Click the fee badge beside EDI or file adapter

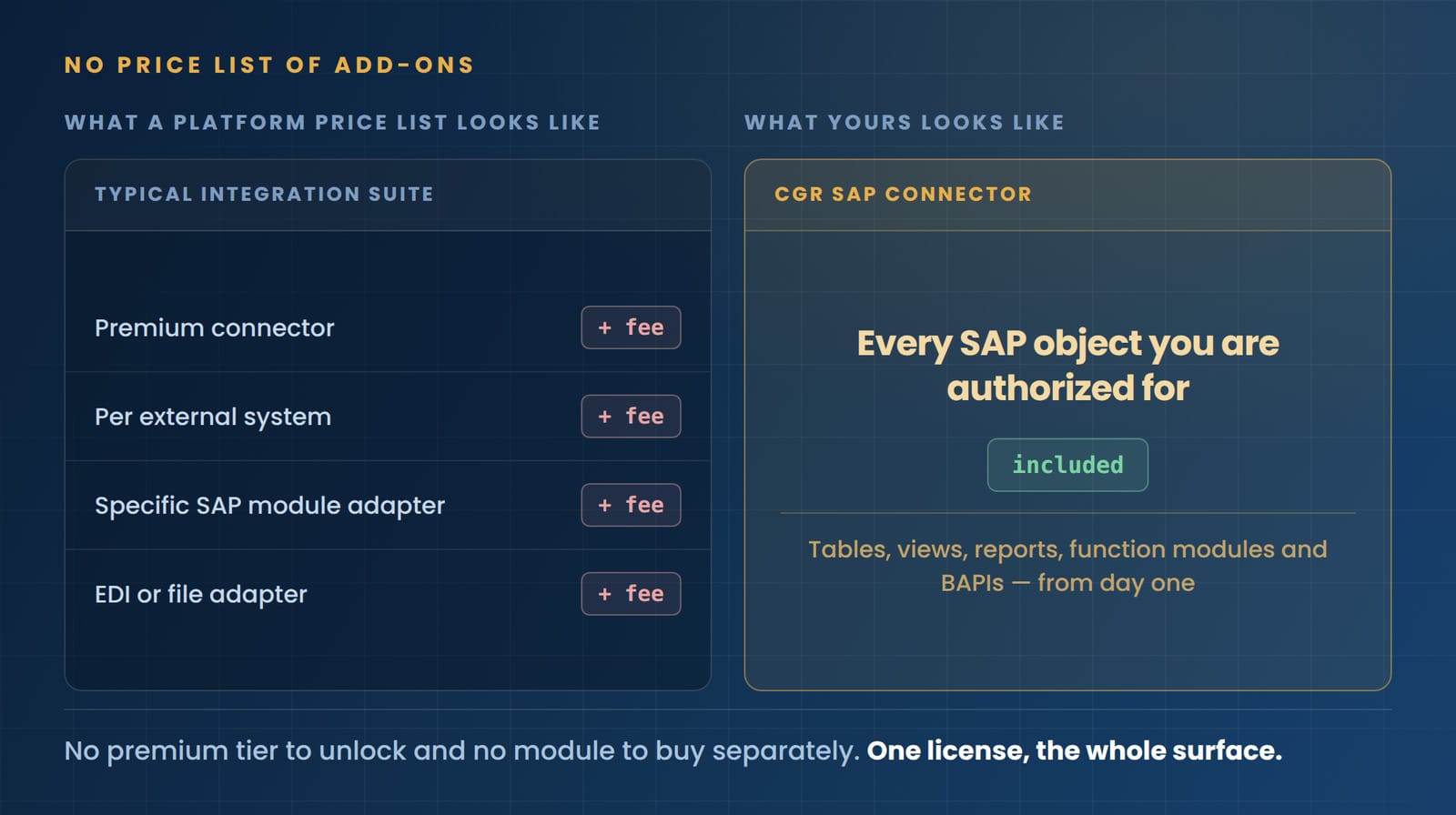tap(631, 594)
